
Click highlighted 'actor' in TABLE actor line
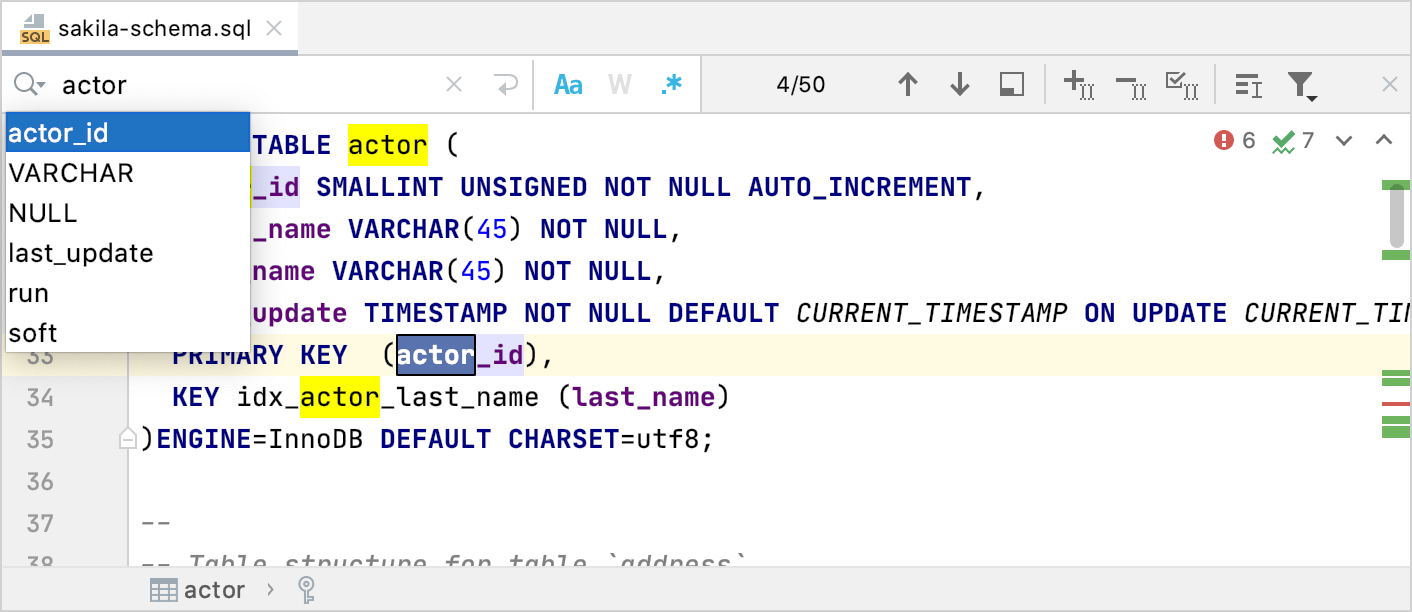[x=388, y=145]
